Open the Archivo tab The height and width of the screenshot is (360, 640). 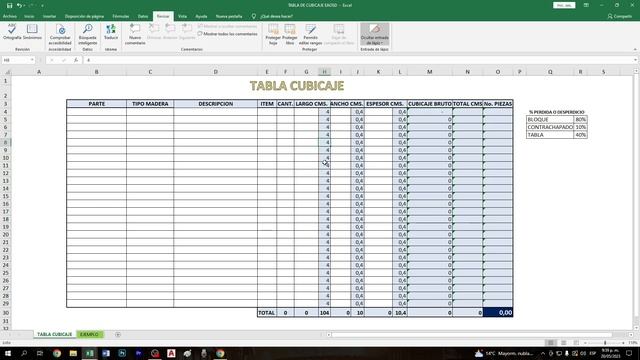coord(10,16)
